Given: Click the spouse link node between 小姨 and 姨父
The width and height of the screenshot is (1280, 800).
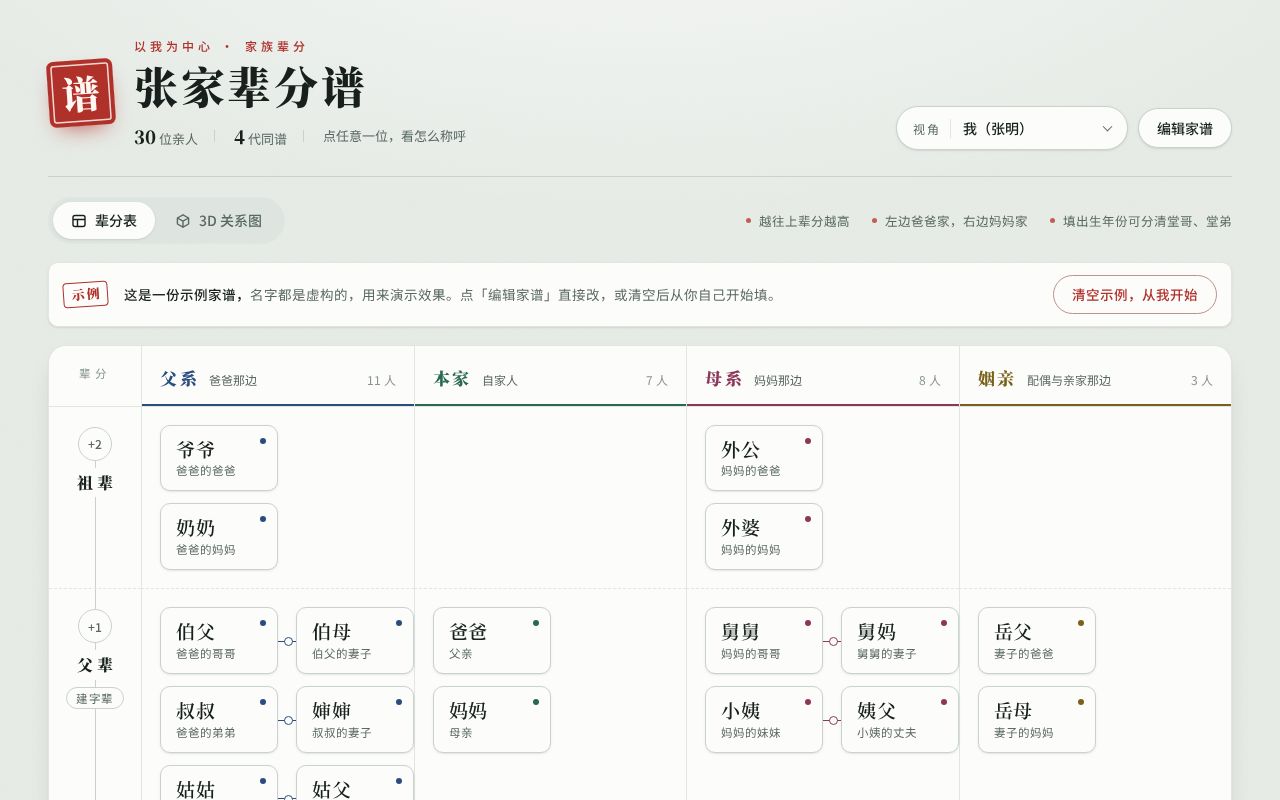Looking at the screenshot, I should 833,720.
